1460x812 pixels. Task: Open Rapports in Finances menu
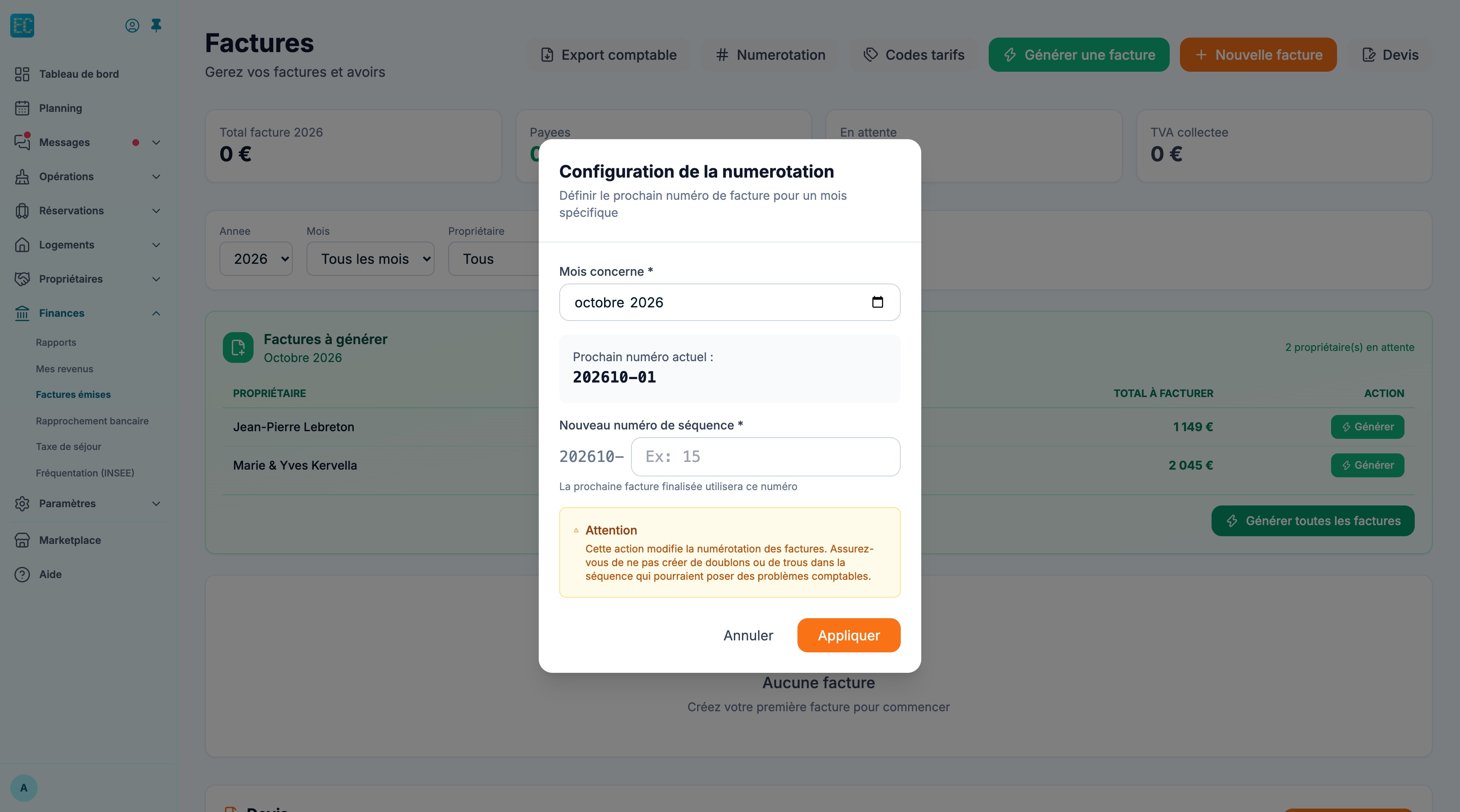pyautogui.click(x=56, y=342)
